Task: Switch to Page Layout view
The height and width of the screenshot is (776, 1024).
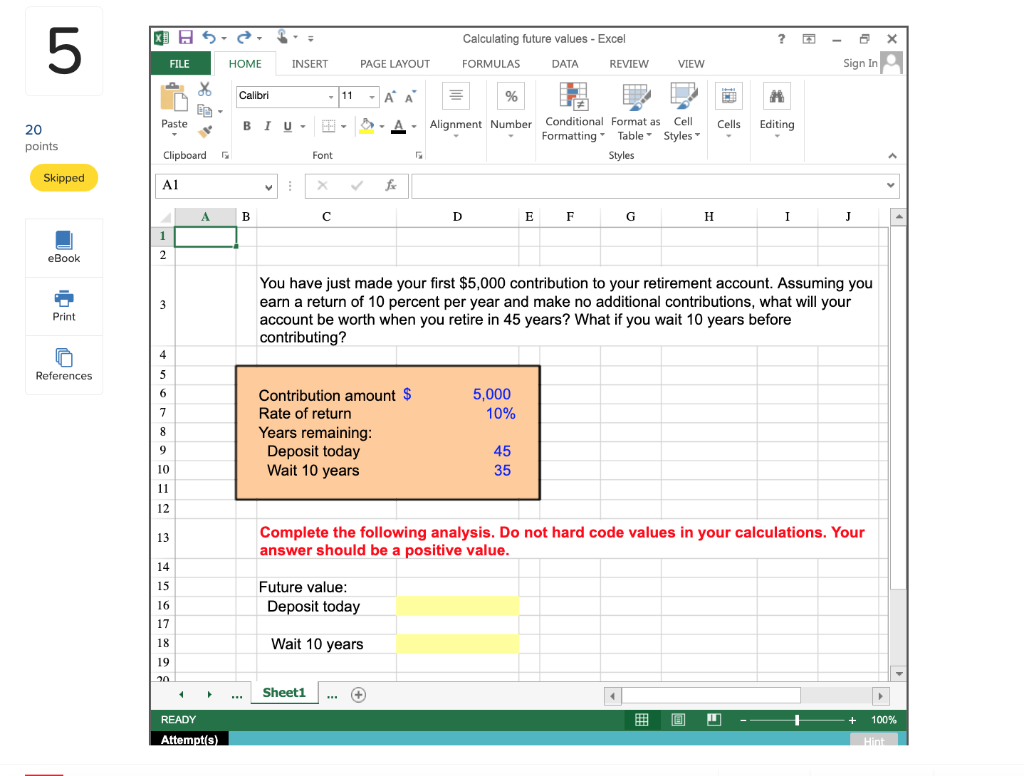Action: pos(678,720)
